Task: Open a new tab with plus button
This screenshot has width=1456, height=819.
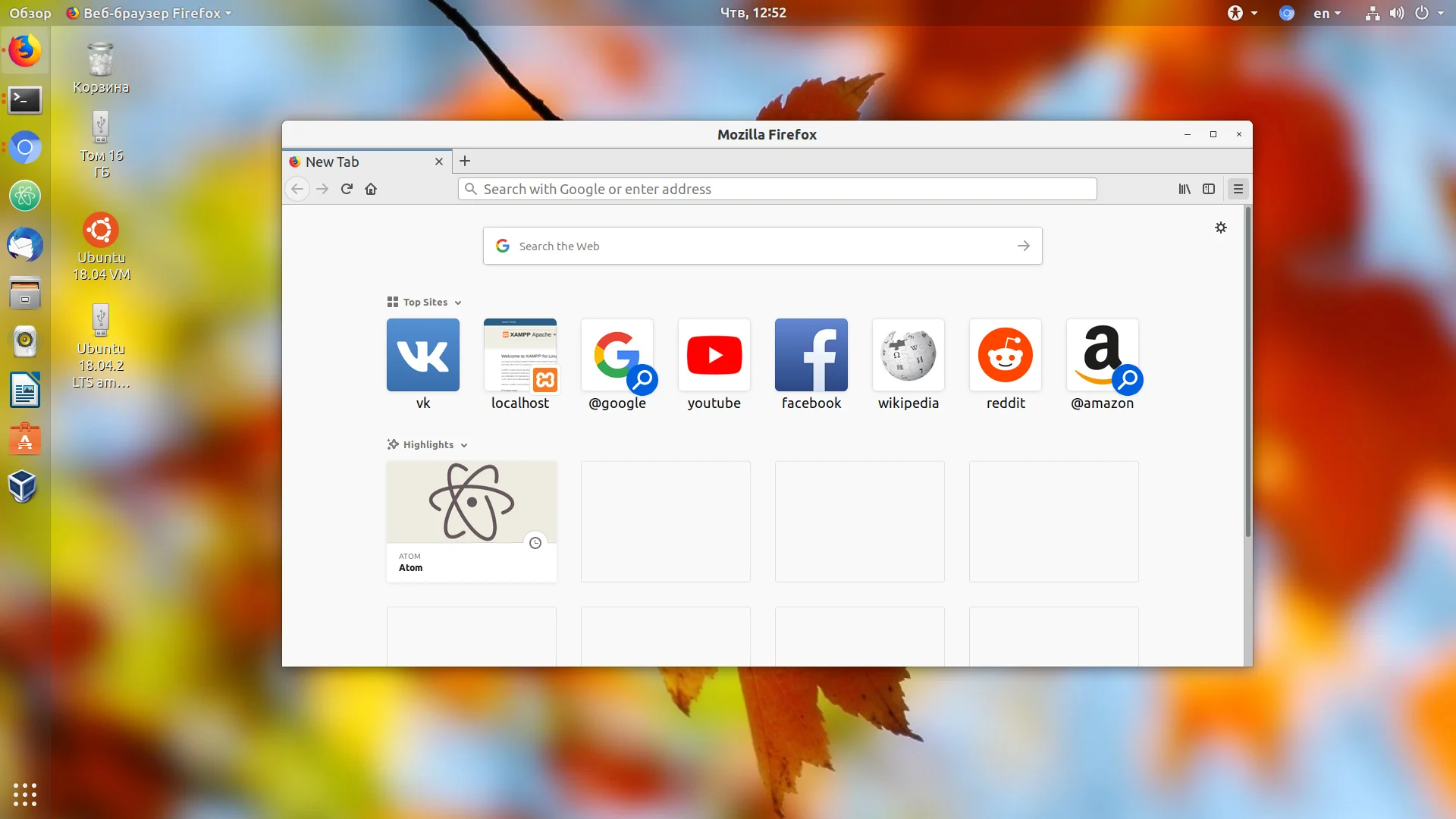Action: coord(465,161)
